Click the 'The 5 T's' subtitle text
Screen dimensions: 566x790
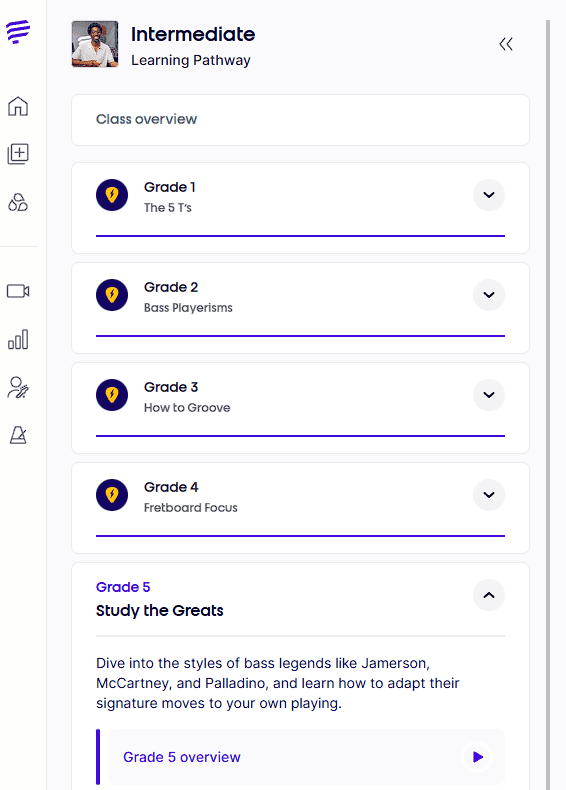click(x=168, y=208)
